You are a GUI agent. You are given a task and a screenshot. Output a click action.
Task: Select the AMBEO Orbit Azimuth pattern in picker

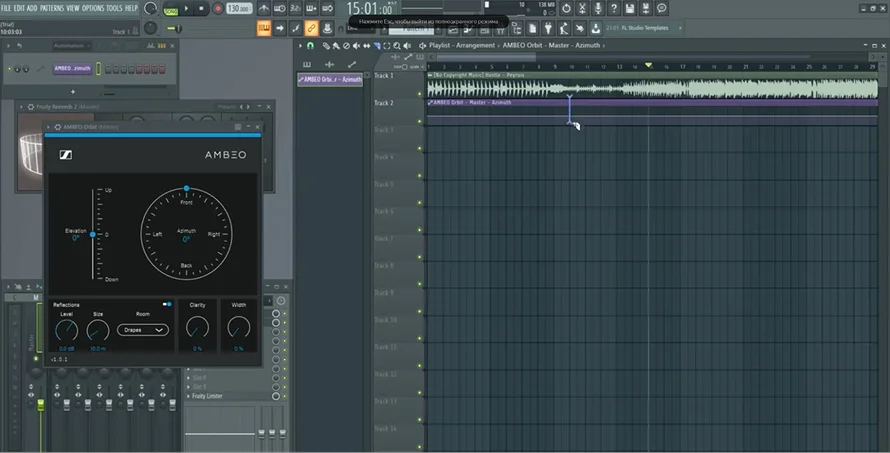click(331, 79)
